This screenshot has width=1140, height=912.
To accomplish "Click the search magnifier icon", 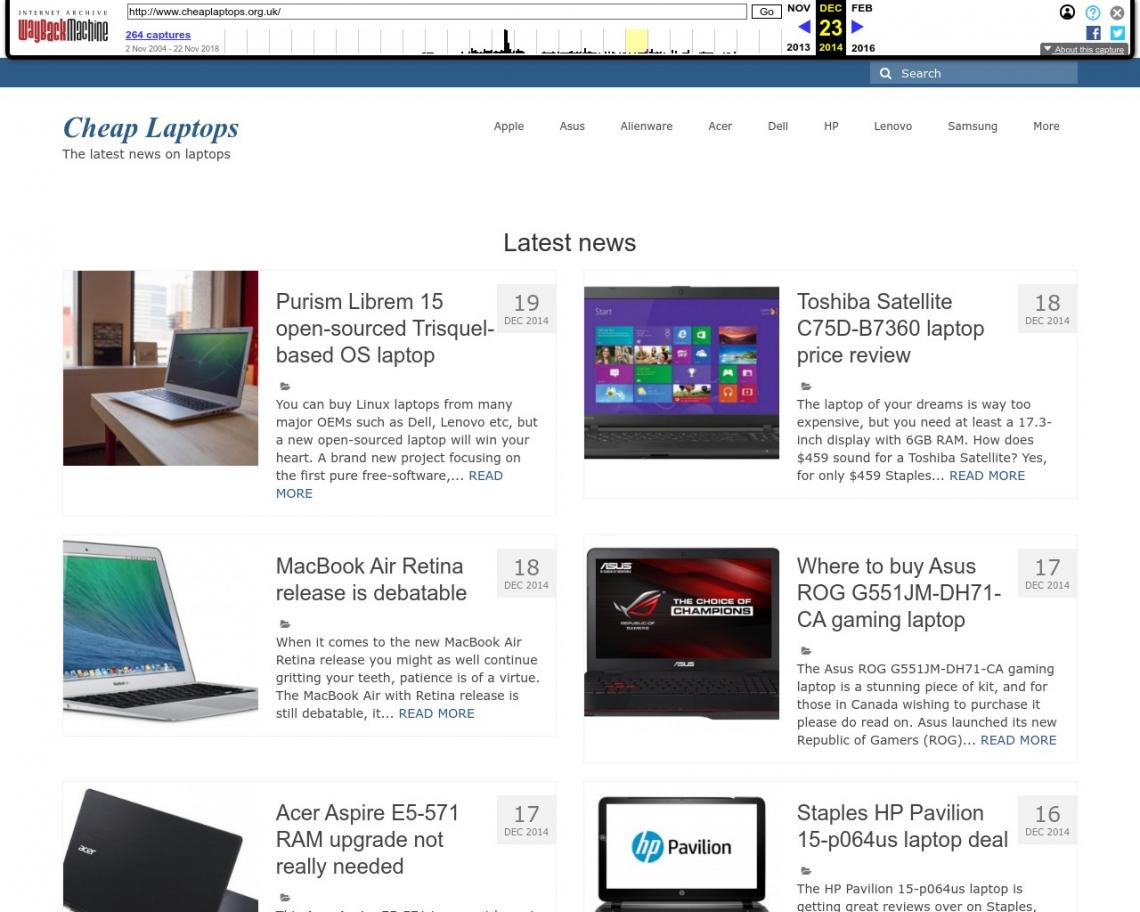I will click(886, 73).
